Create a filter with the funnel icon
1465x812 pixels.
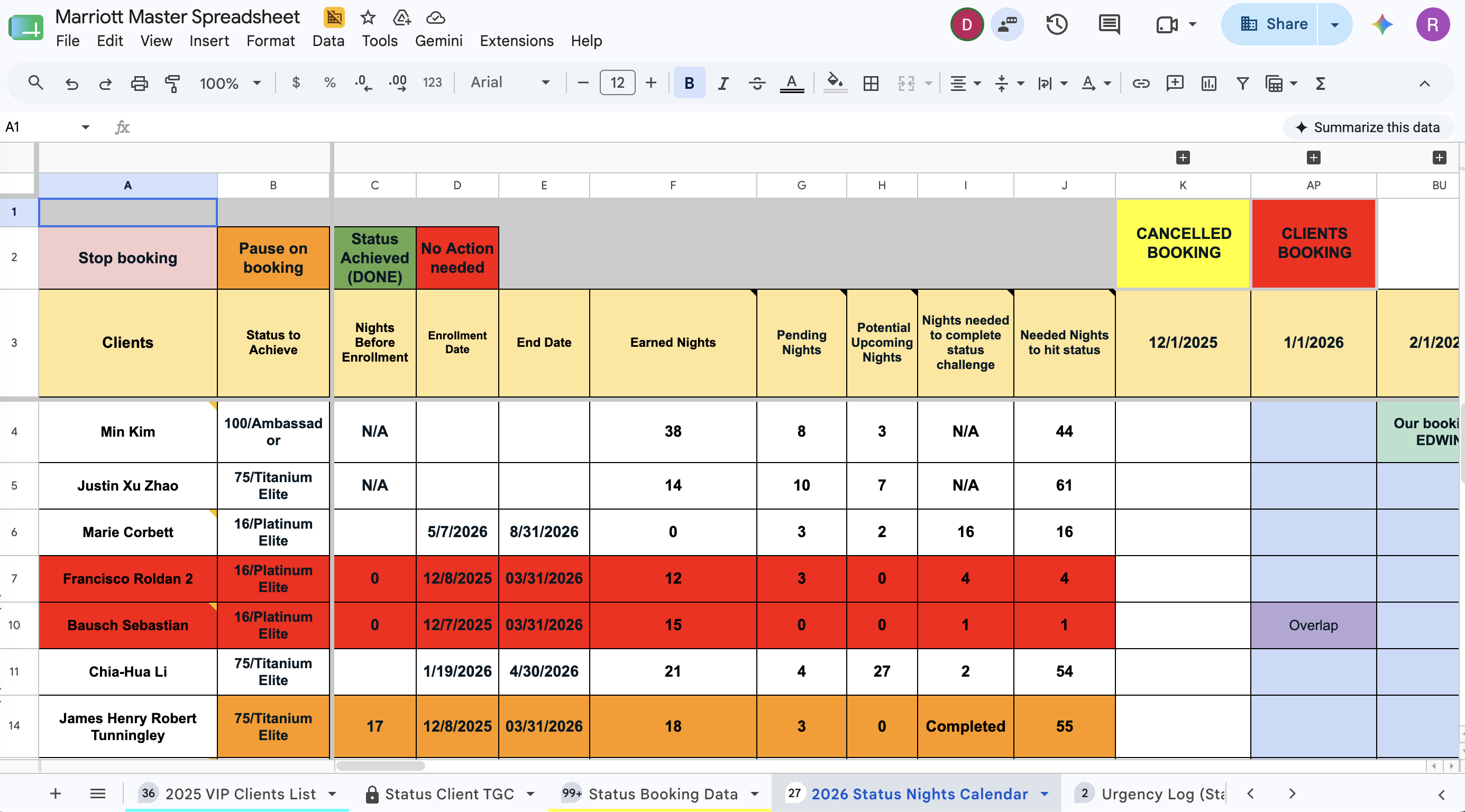(x=1243, y=83)
